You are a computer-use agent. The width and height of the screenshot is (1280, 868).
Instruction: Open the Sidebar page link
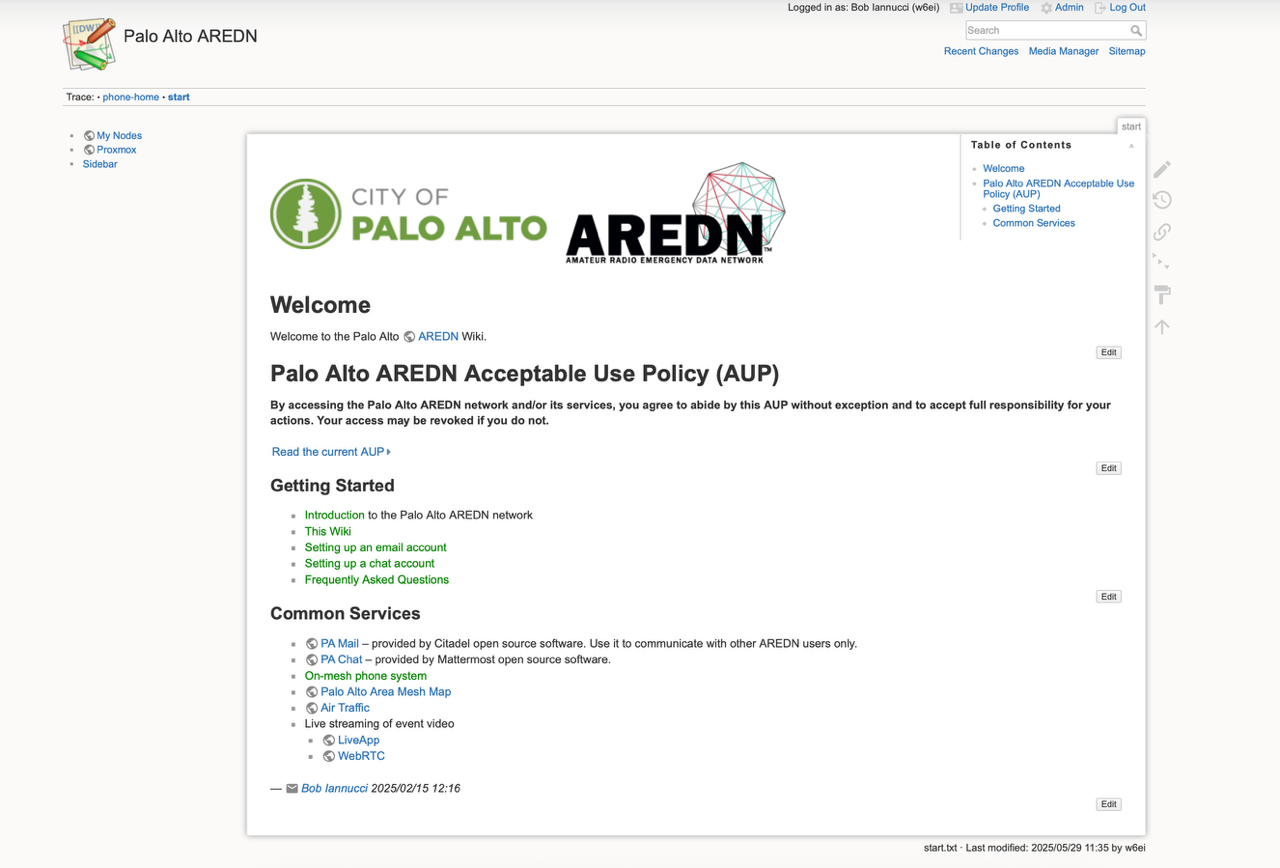100,164
